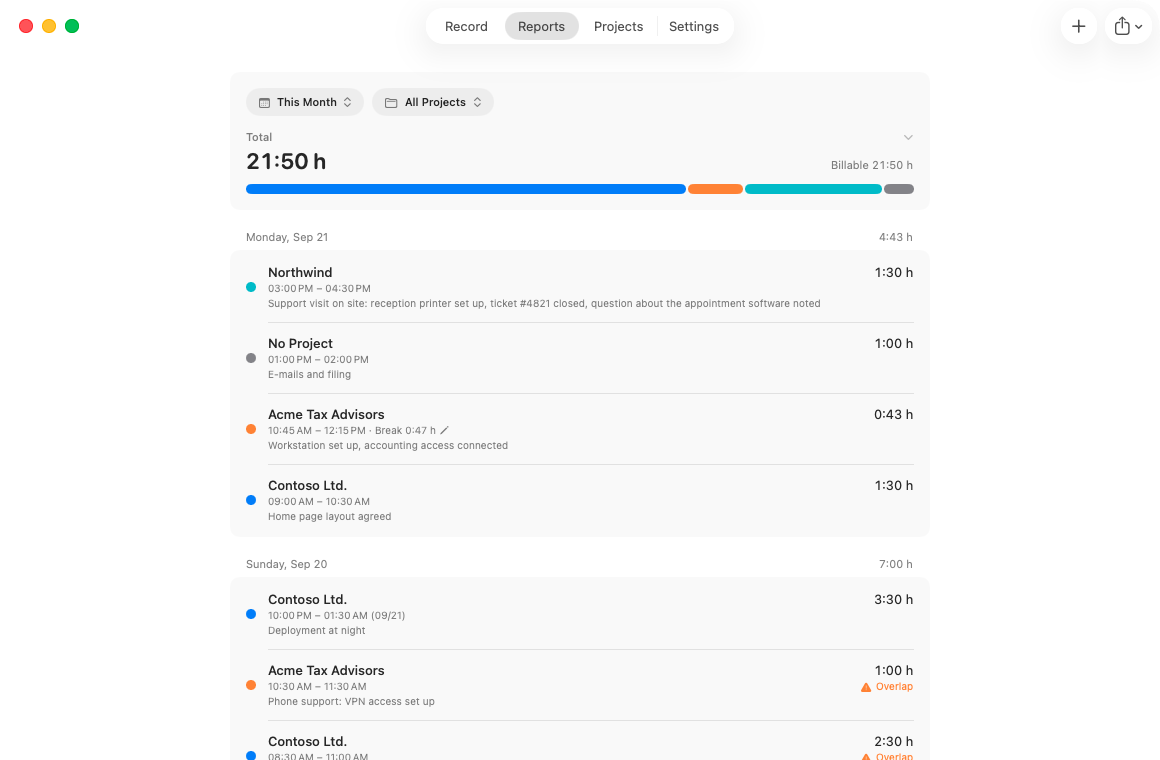
Task: Open Acme Phone support VPN entry
Action: click(x=580, y=685)
